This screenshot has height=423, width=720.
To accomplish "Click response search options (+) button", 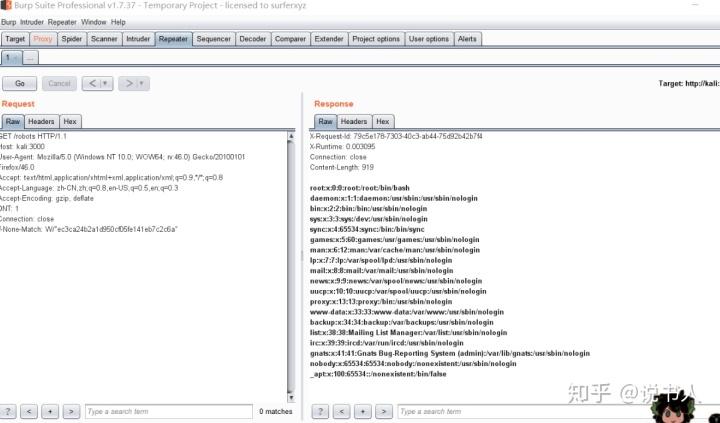I will point(363,412).
